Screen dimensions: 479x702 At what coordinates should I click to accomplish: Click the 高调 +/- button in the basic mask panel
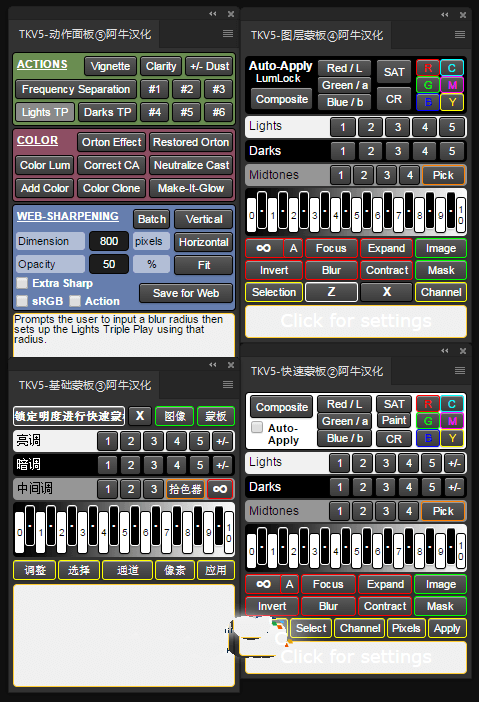coord(222,441)
